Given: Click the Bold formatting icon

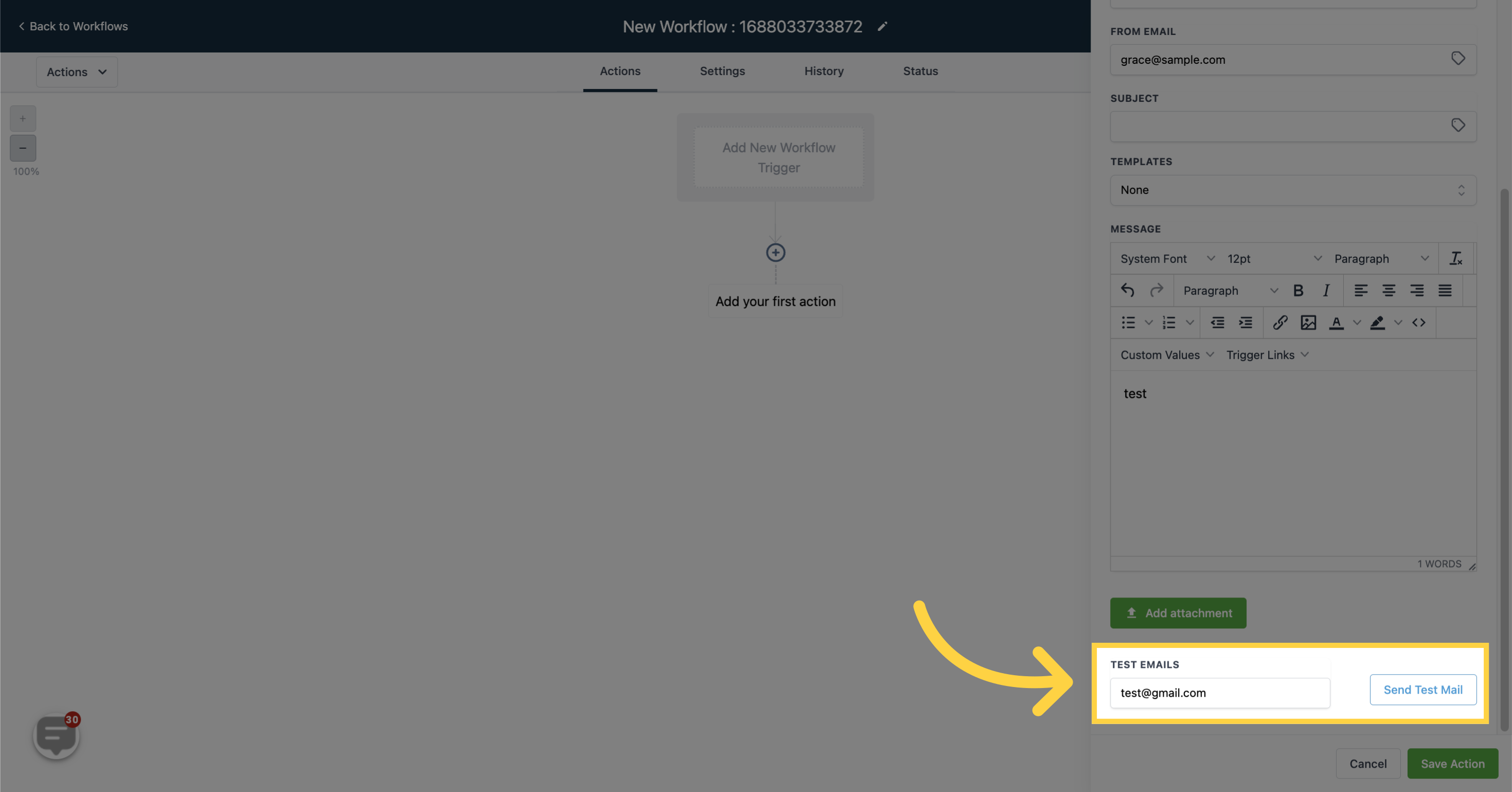Looking at the screenshot, I should tap(1298, 290).
